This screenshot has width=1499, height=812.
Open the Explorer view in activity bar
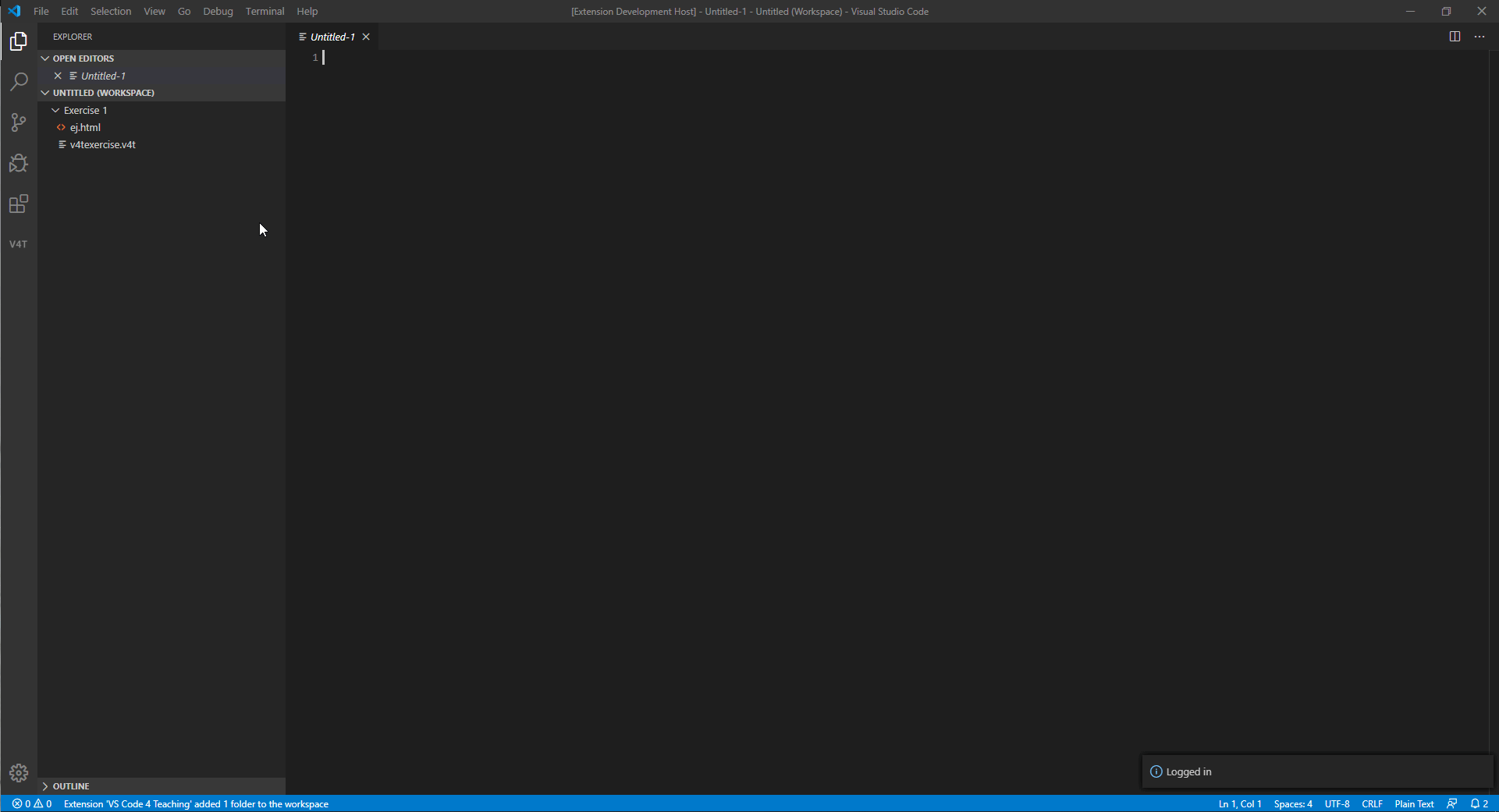click(x=19, y=41)
